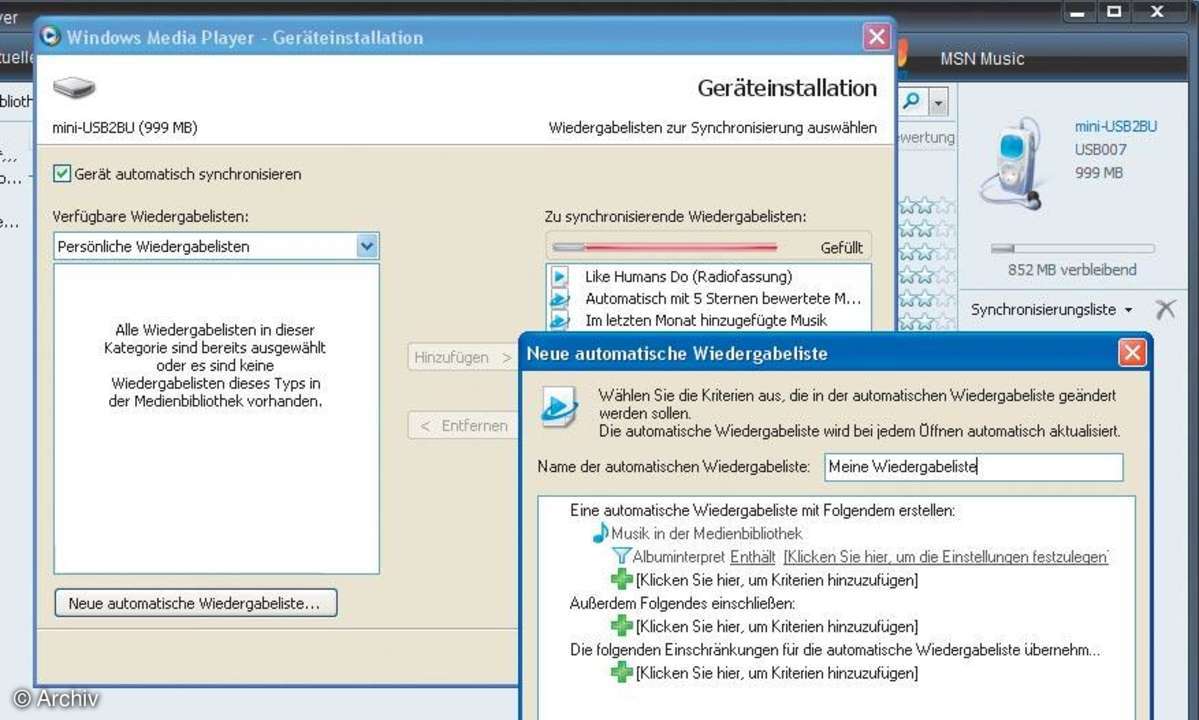
Task: Close the Geräteinstallation window
Action: 876,37
